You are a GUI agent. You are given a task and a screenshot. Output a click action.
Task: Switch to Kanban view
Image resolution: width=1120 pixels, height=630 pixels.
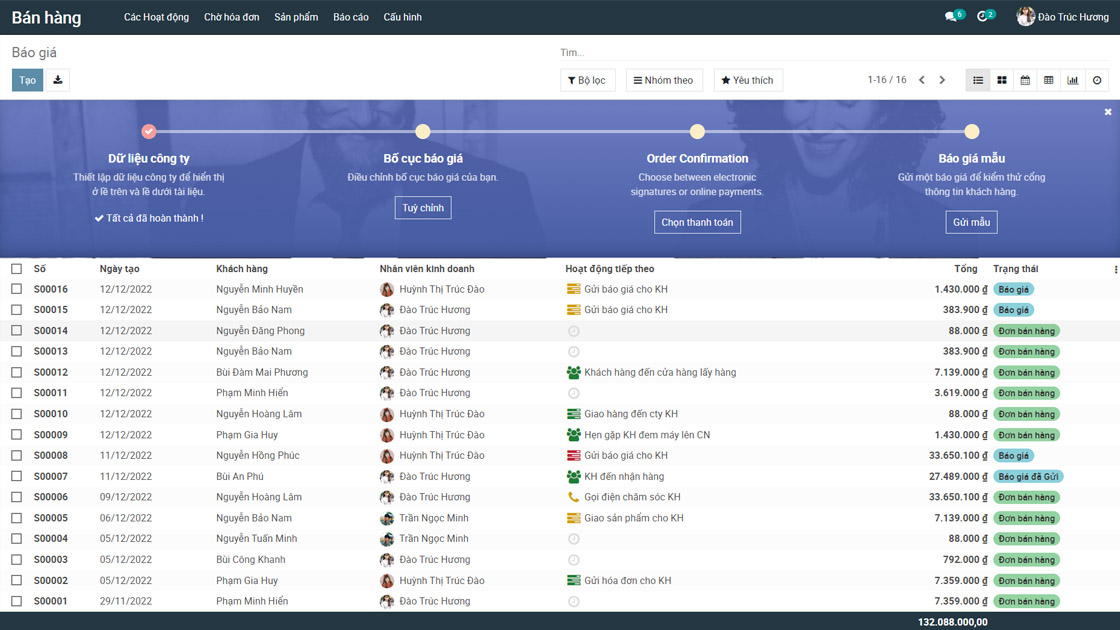click(1001, 80)
